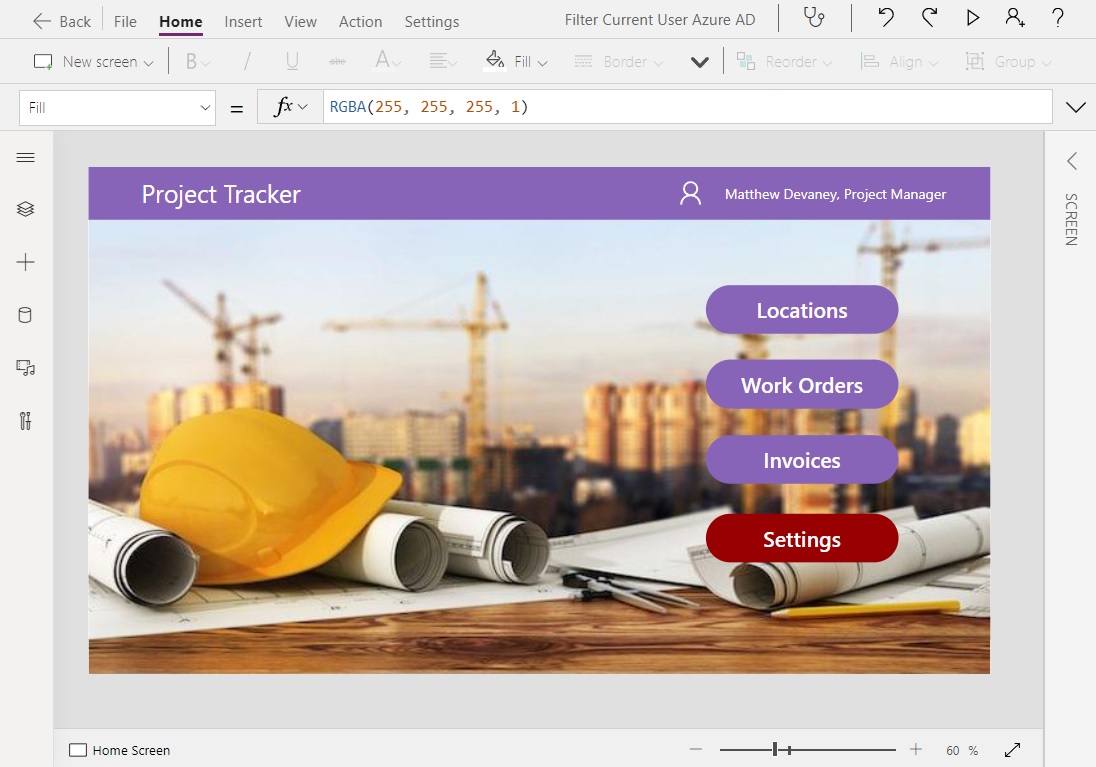Toggle underline formatting
This screenshot has height=767, width=1096.
pyautogui.click(x=290, y=61)
